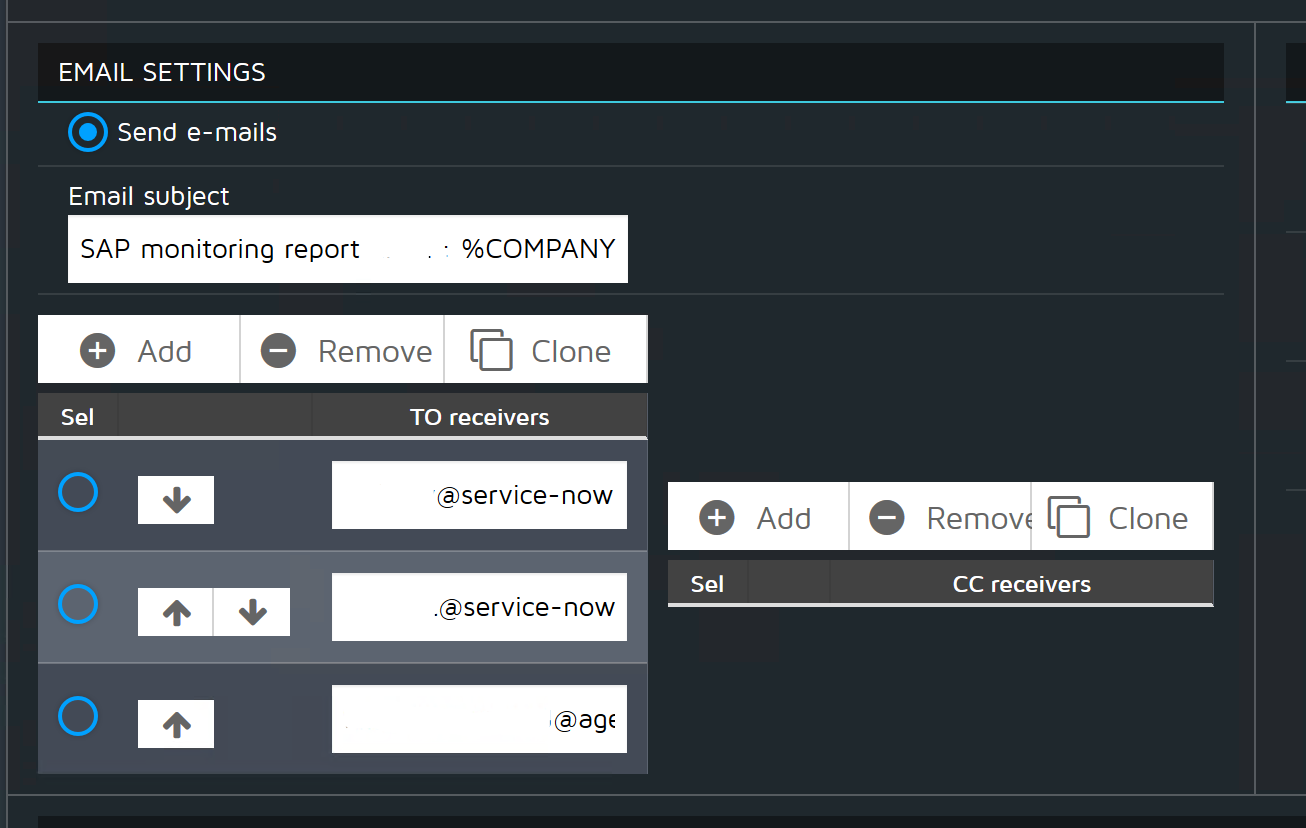Edit the second TO receiver email field
Image resolution: width=1306 pixels, height=828 pixels.
[x=479, y=607]
